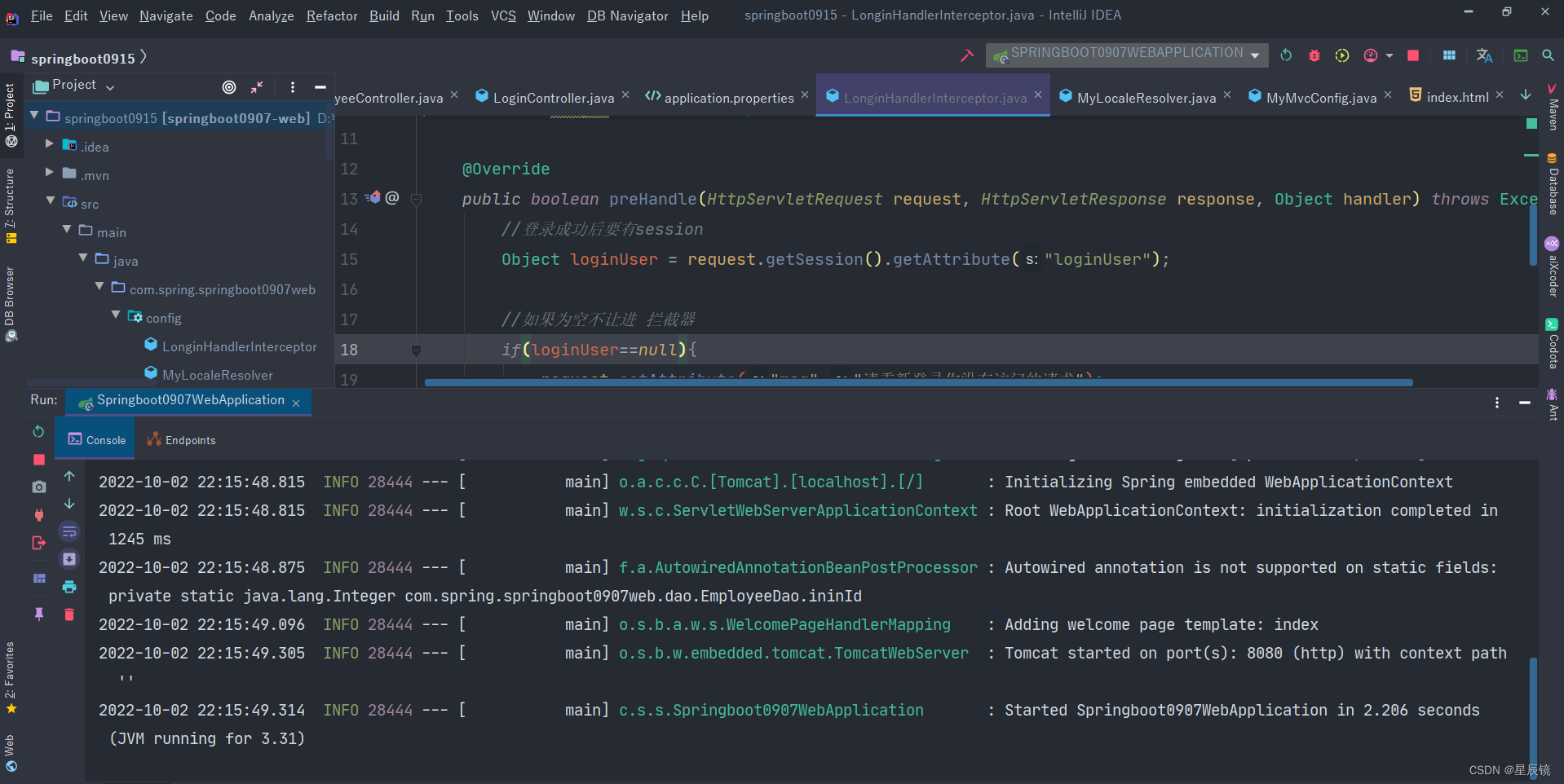Open the Refactor menu

332,15
